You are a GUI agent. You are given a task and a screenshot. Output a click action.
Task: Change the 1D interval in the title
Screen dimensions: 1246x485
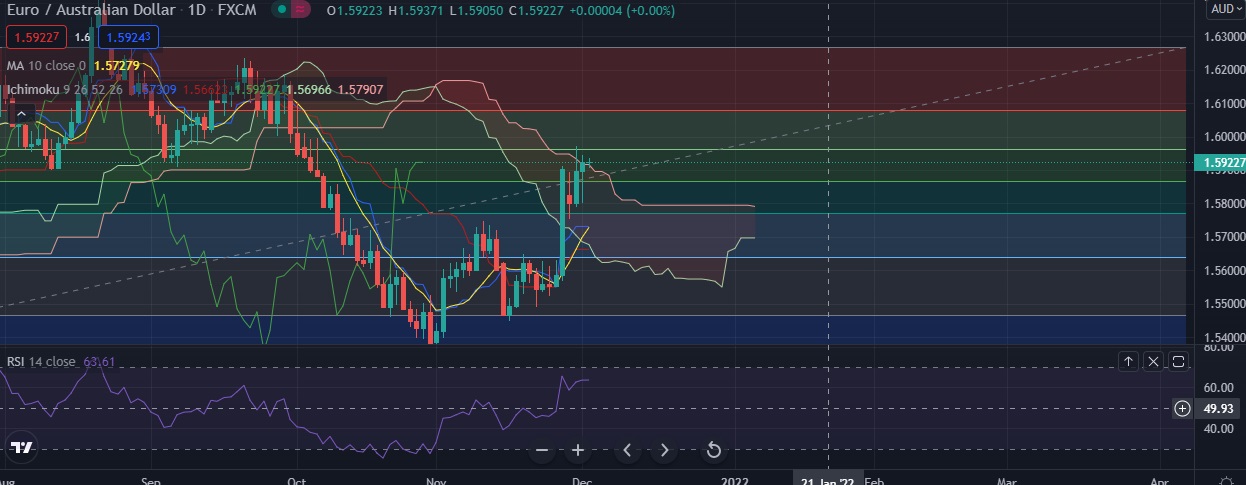click(x=196, y=10)
